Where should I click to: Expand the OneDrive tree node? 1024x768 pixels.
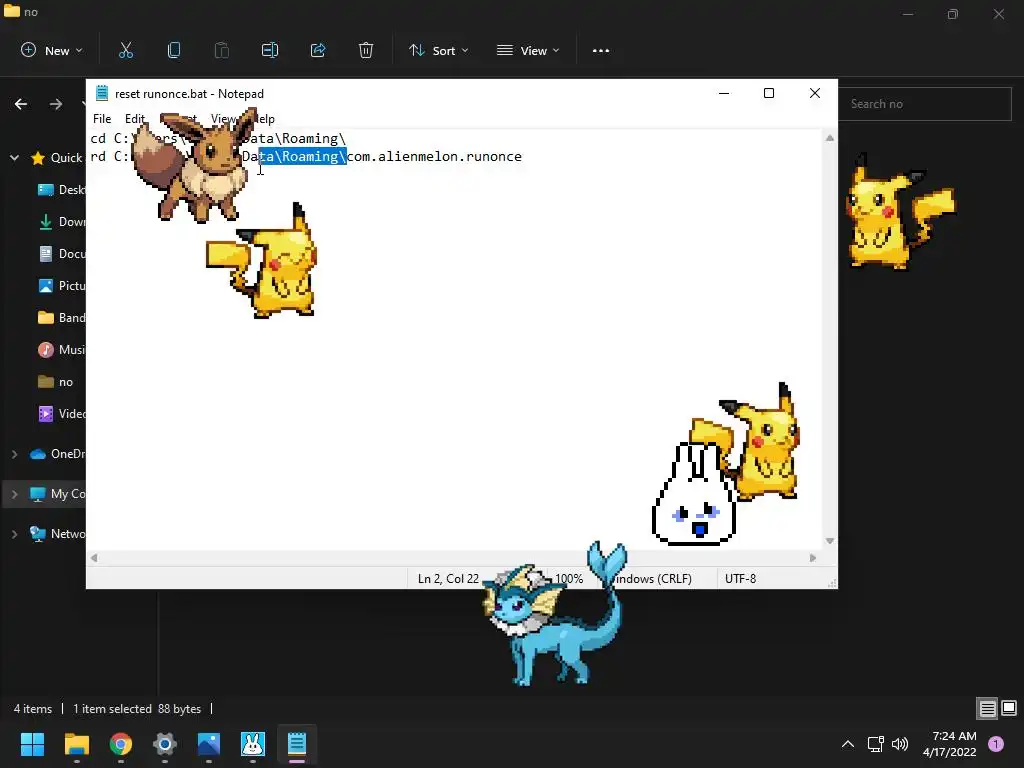coord(14,454)
